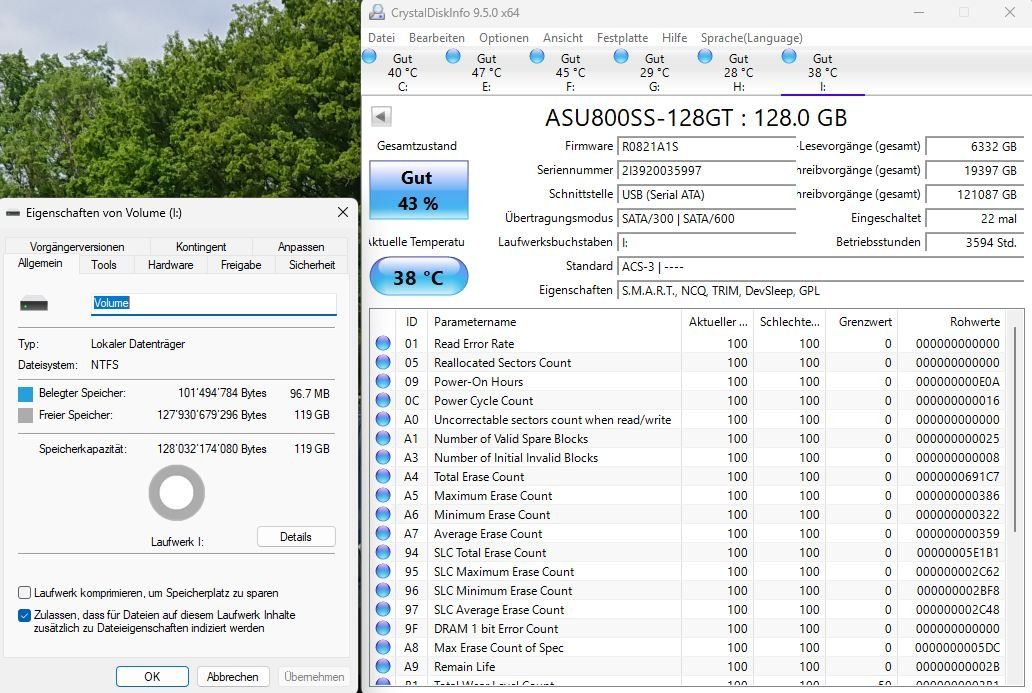Viewport: 1032px width, 693px height.
Task: Open the Optionen menu
Action: 503,38
